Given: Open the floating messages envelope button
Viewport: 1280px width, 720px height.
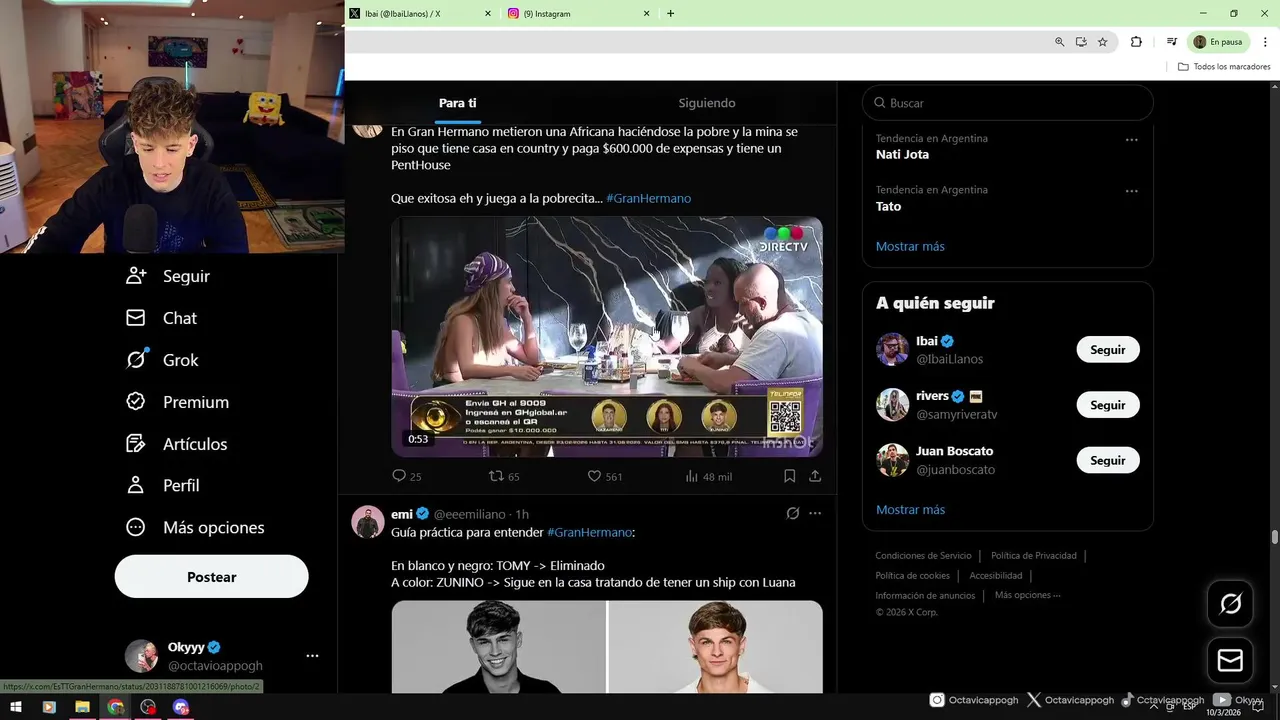Looking at the screenshot, I should click(1230, 661).
